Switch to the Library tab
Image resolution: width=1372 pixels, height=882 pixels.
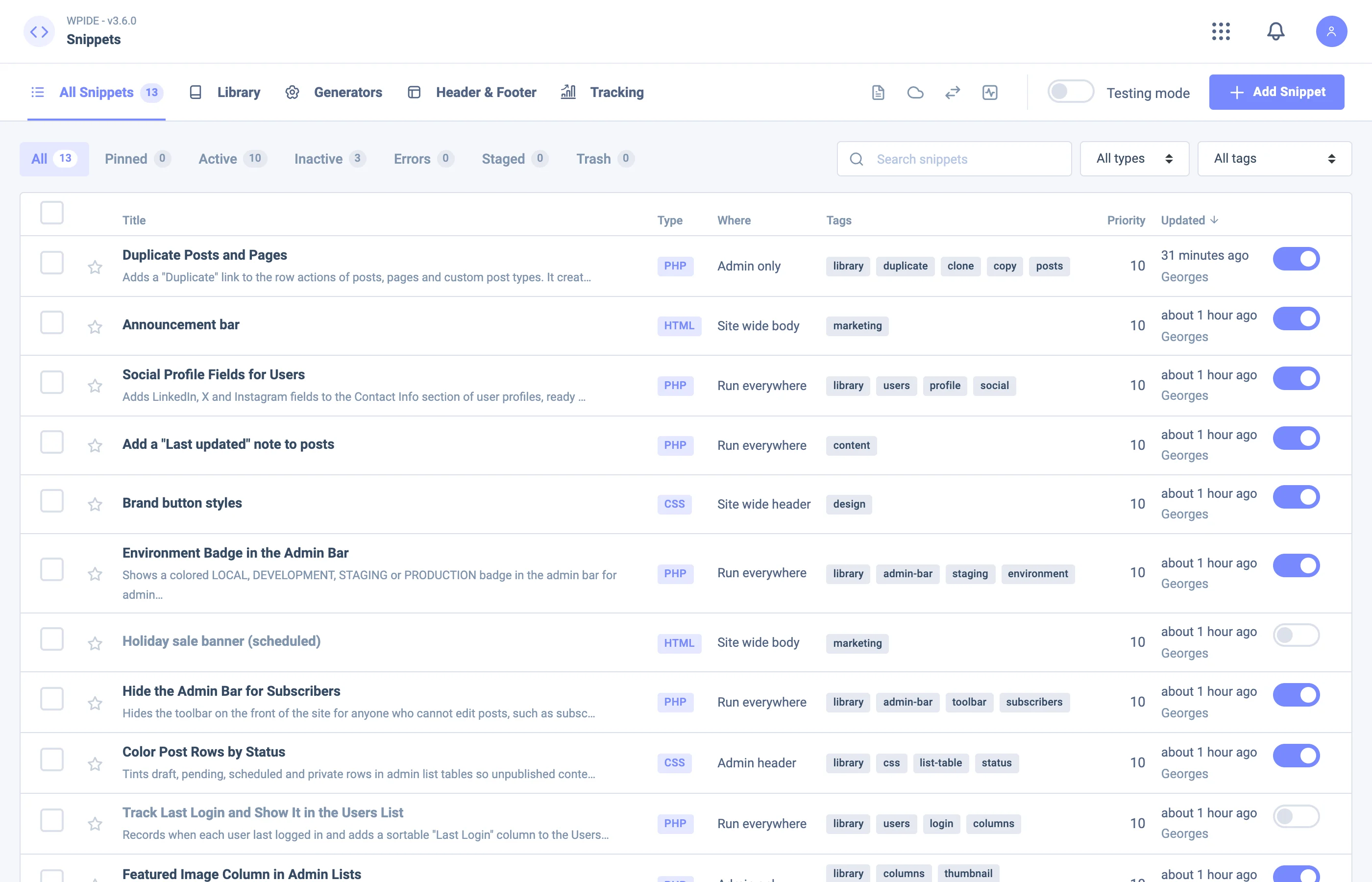(x=225, y=92)
